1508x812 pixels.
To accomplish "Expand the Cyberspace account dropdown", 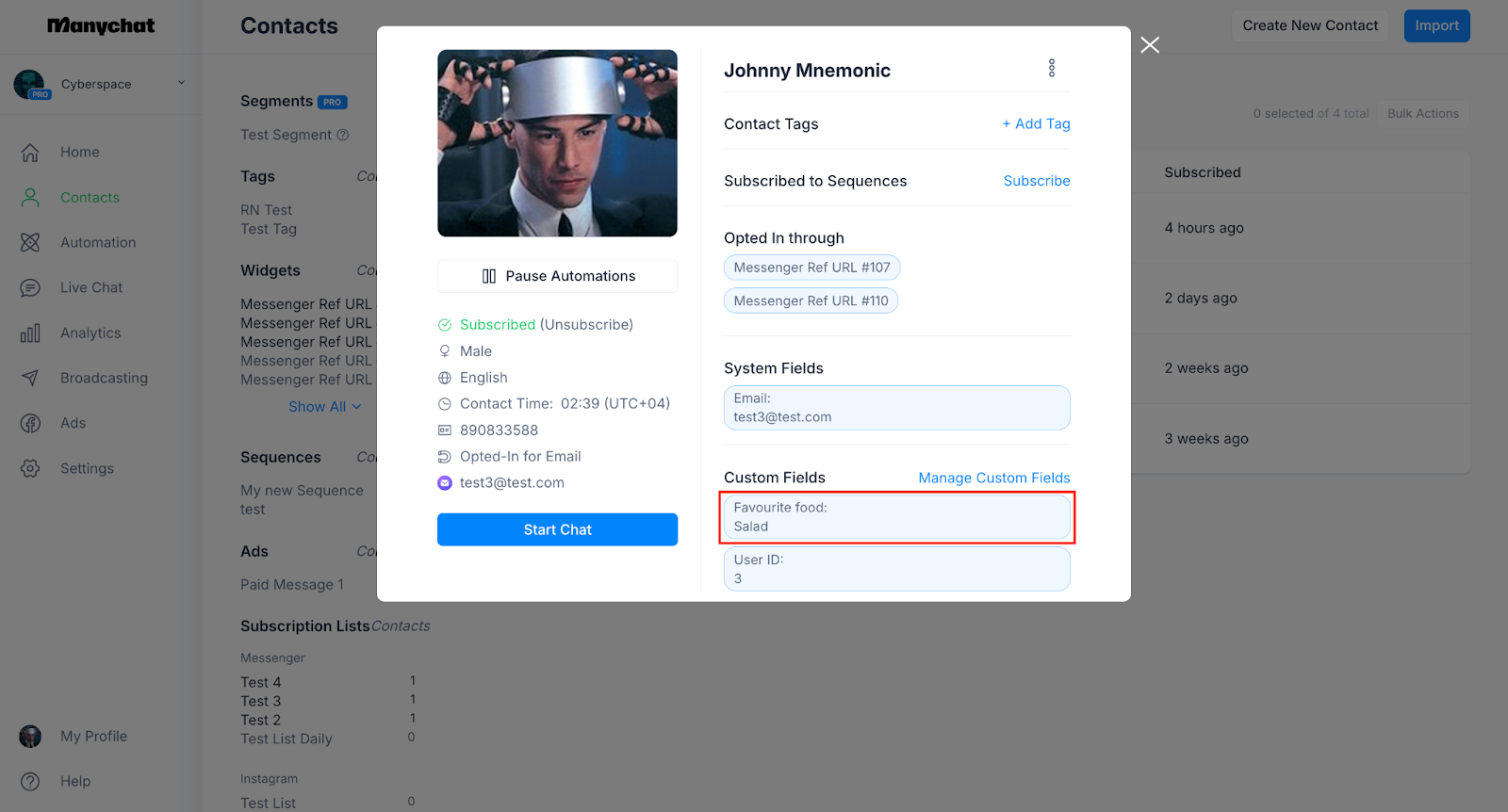I will point(181,83).
